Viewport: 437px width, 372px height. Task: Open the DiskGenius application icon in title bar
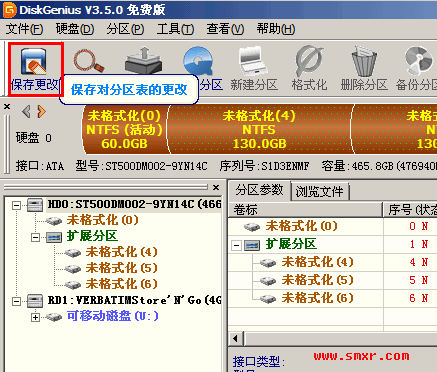[x=9, y=10]
